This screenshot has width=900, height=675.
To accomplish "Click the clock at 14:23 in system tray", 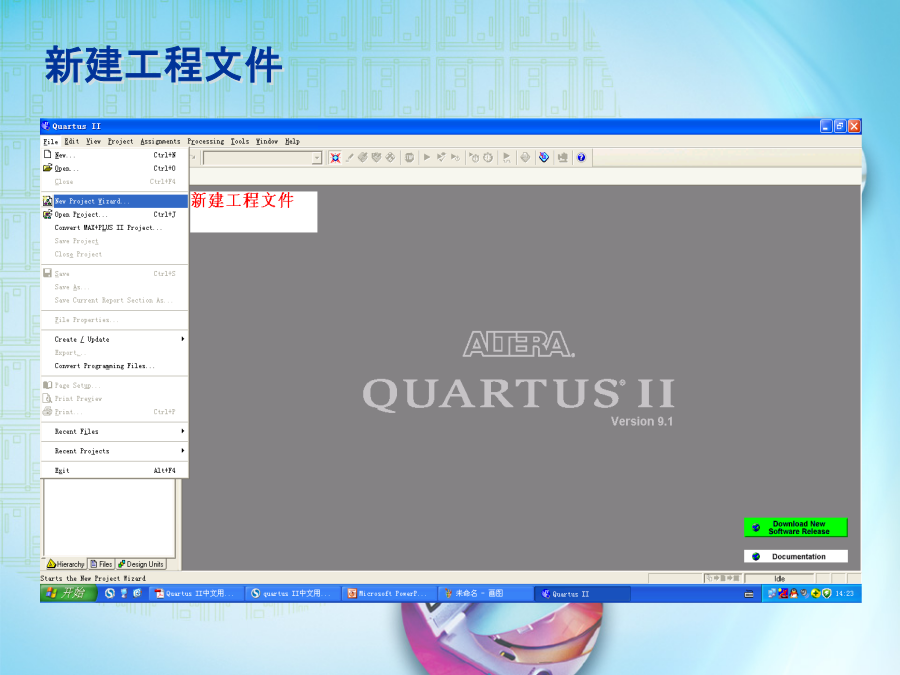I will [x=844, y=594].
